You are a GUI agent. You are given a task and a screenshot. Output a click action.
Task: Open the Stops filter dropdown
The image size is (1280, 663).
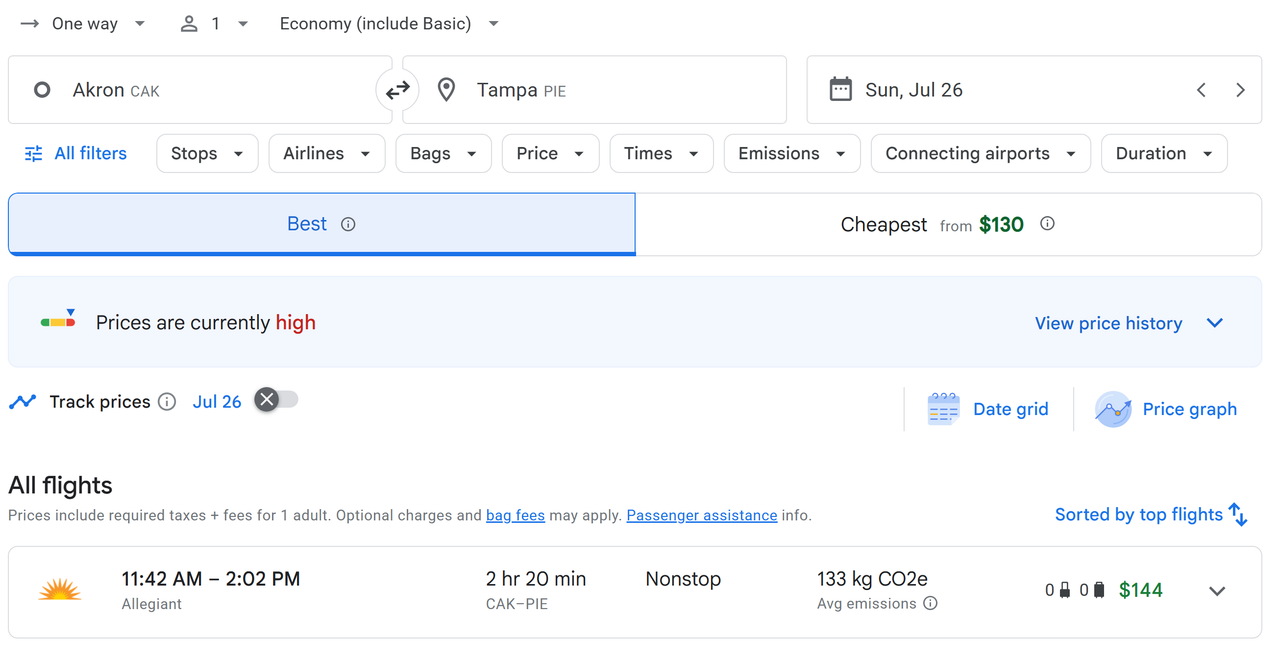pyautogui.click(x=207, y=154)
